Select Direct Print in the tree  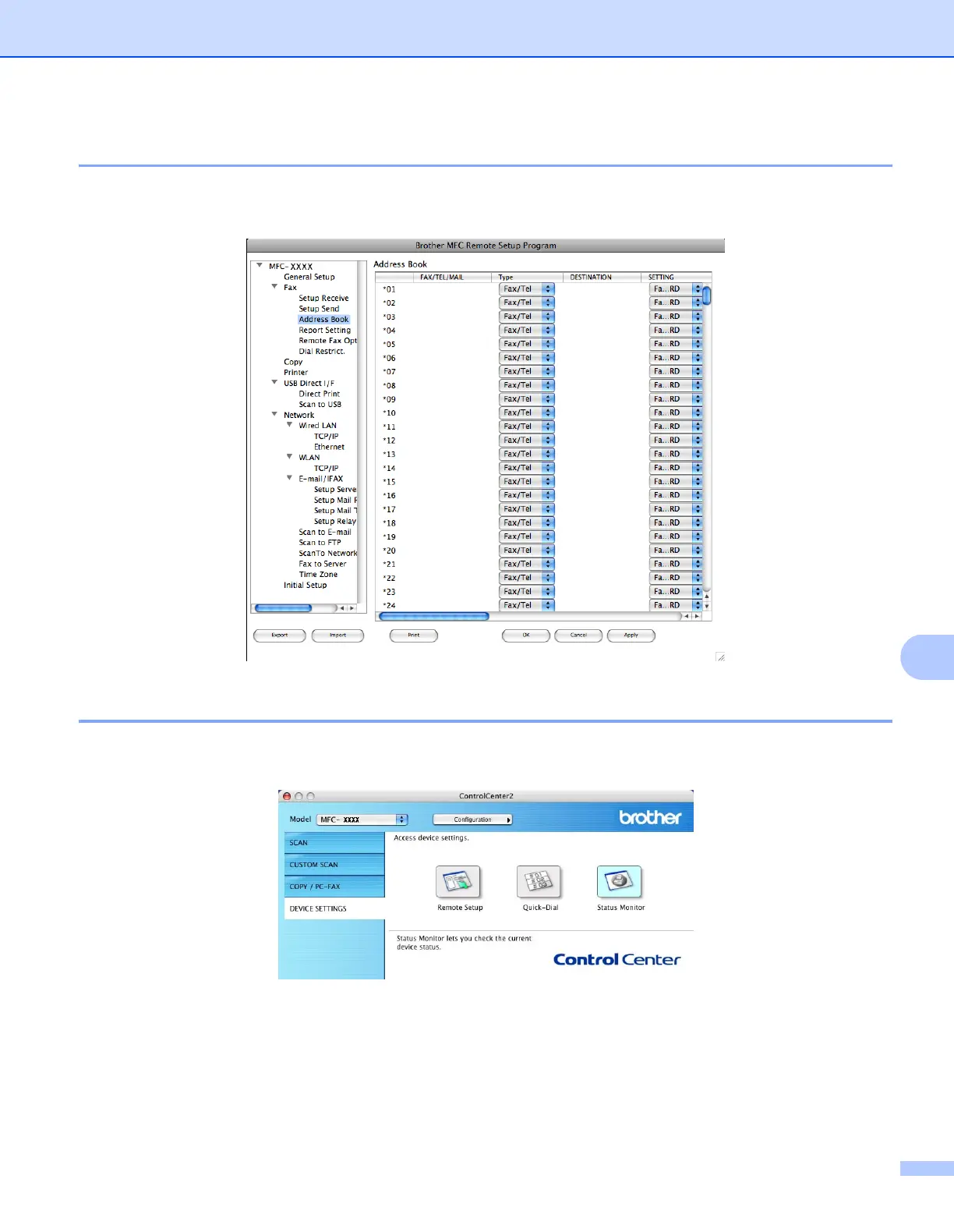(319, 394)
